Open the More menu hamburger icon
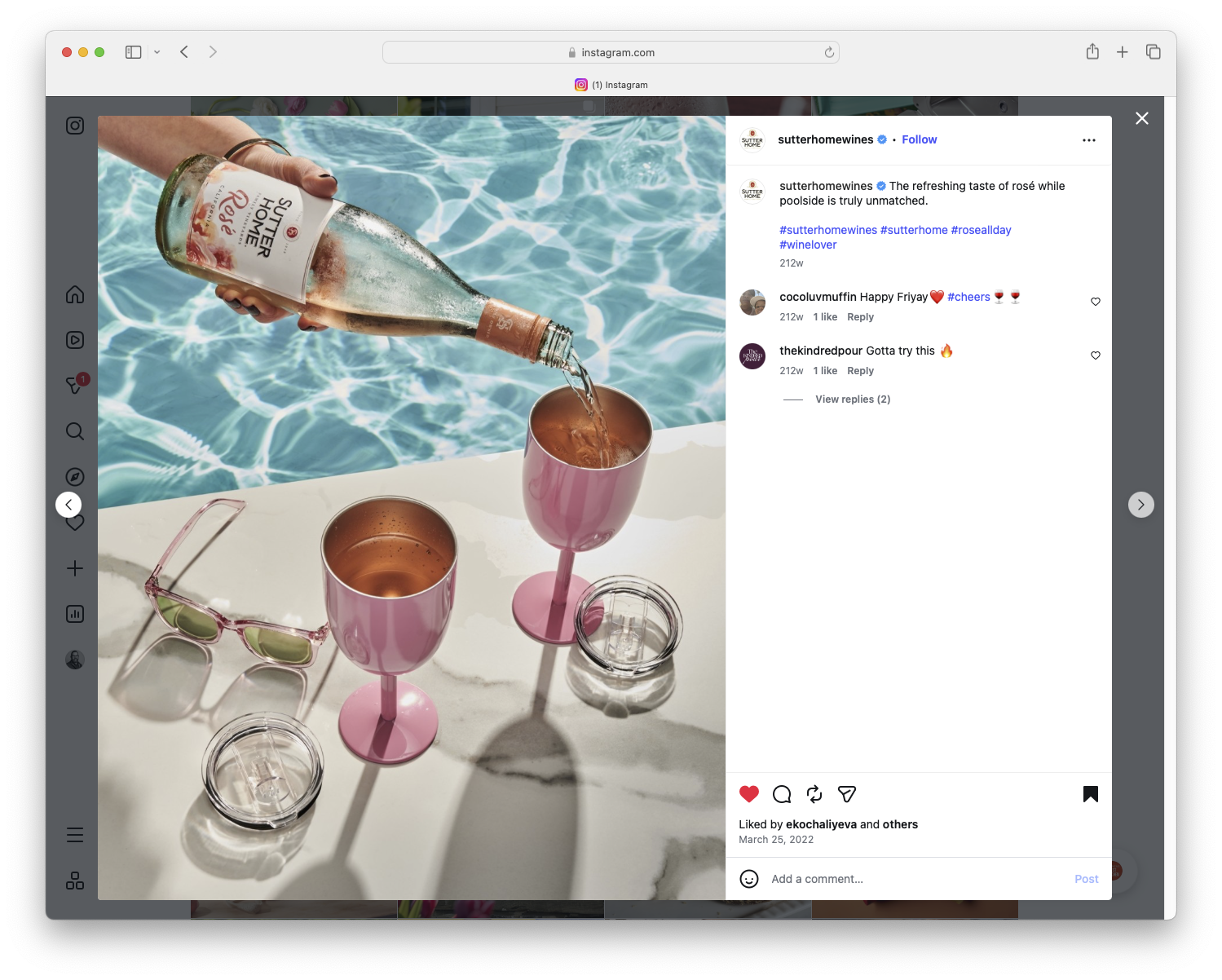Screen dimensions: 1222x980 [x=74, y=834]
